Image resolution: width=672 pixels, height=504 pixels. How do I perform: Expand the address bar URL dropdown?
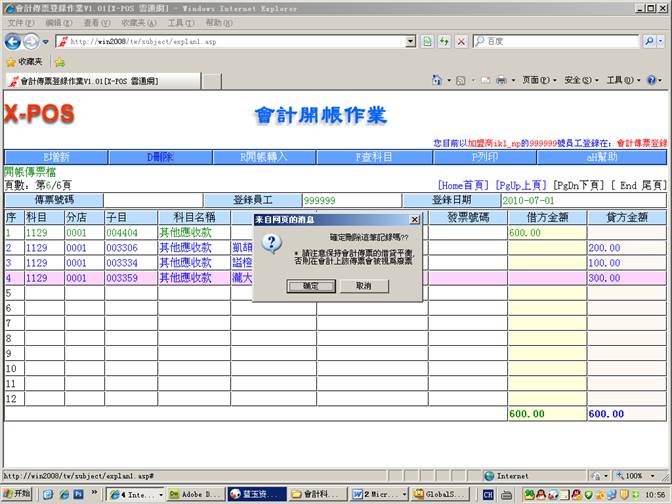click(x=409, y=41)
